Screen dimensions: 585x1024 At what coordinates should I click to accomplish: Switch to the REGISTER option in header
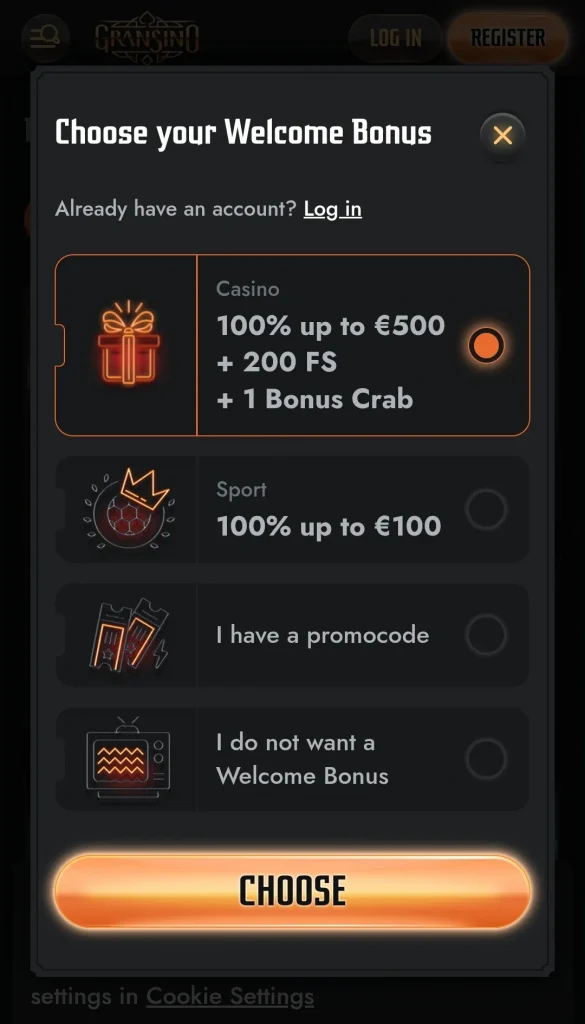[507, 38]
